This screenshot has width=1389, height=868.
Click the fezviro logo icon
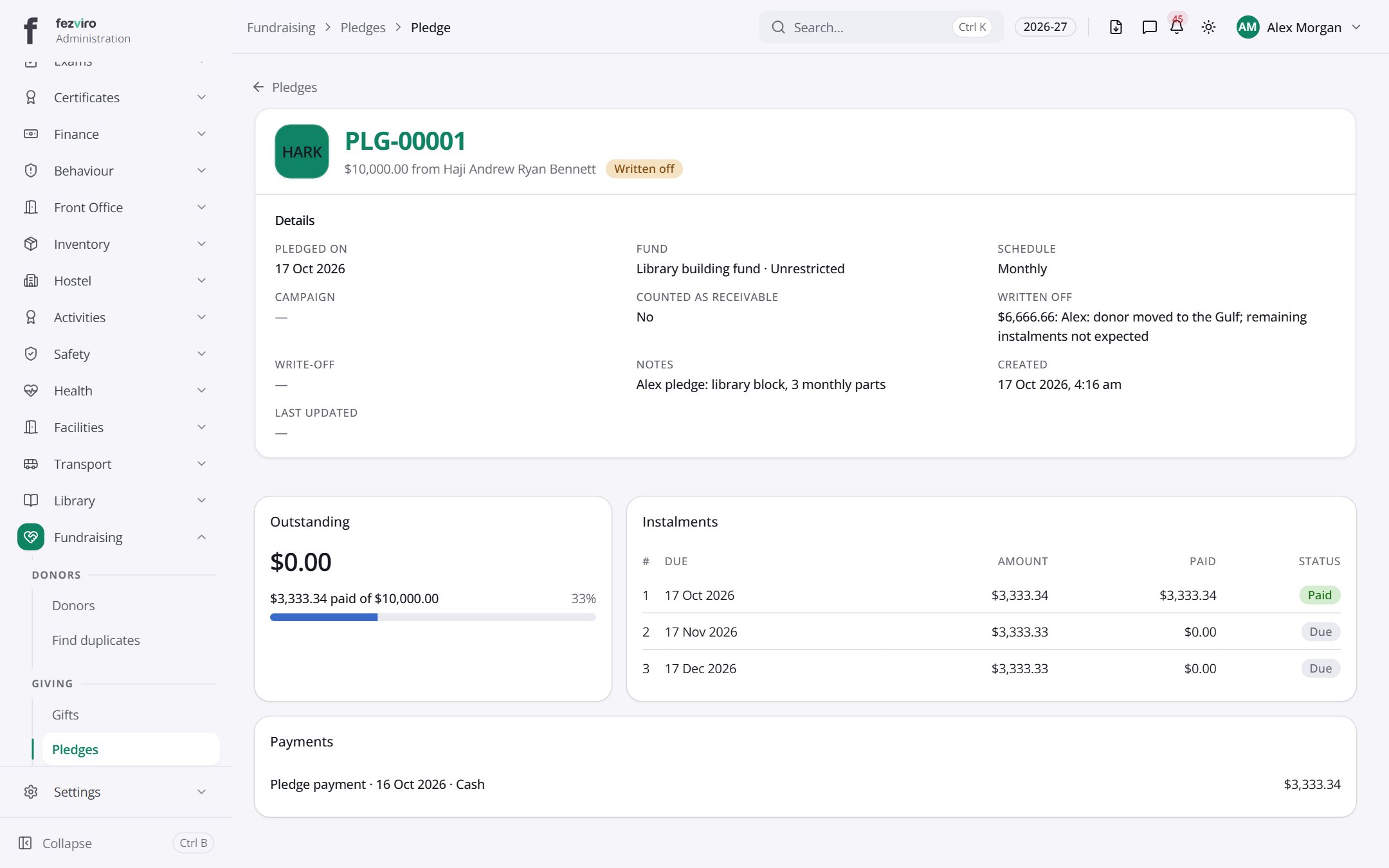[30, 30]
